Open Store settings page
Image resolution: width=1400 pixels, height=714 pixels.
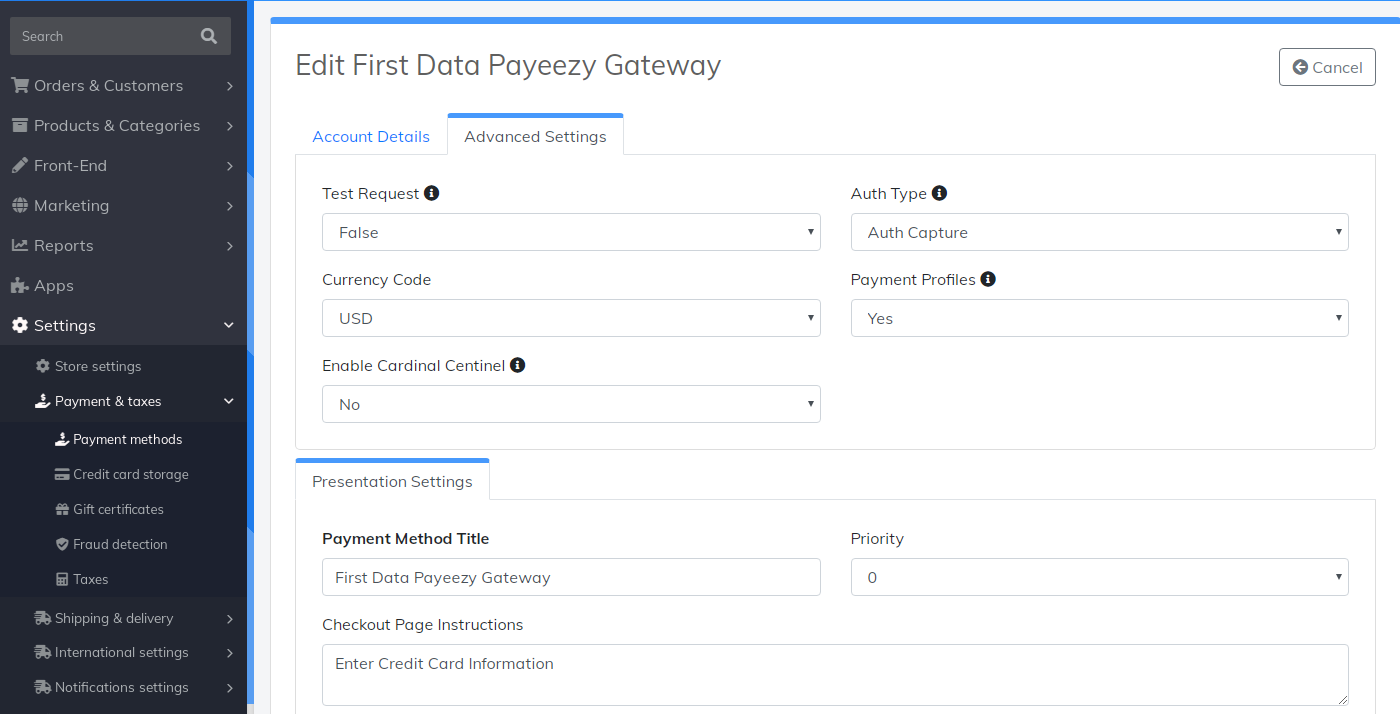[98, 366]
